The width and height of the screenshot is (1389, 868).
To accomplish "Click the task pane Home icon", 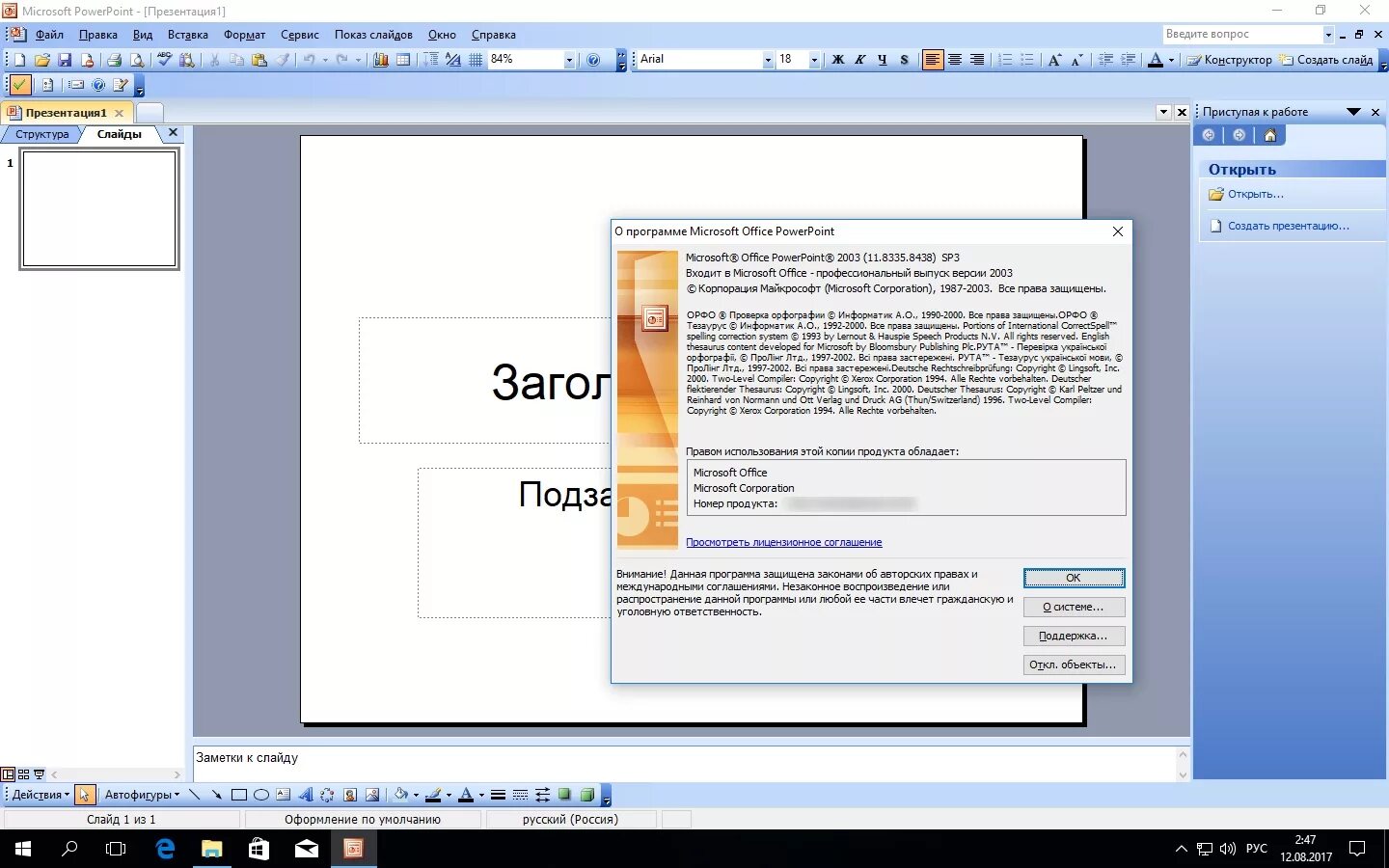I will coord(1270,135).
